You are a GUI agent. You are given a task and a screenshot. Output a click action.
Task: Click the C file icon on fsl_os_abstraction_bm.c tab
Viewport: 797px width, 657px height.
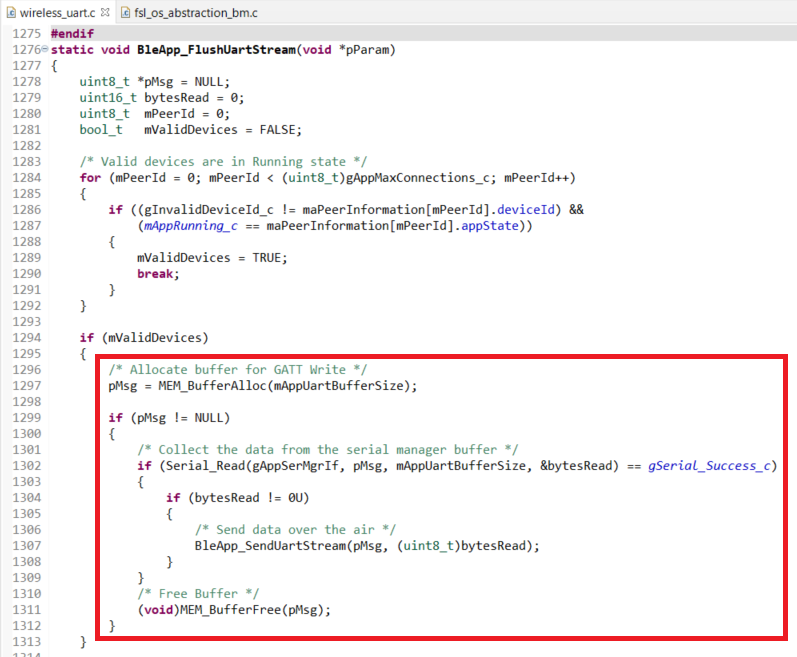point(125,13)
